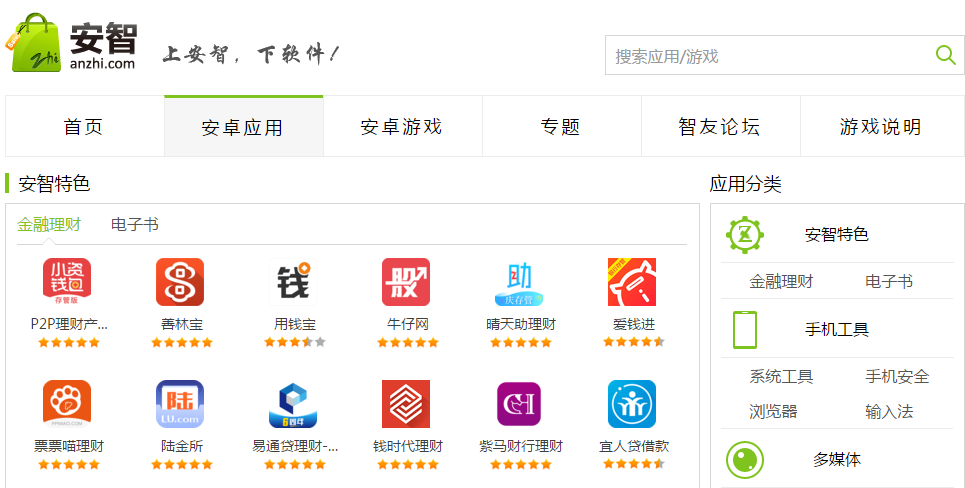Click the 用钱宝 app name
Image resolution: width=965 pixels, height=488 pixels.
point(295,324)
